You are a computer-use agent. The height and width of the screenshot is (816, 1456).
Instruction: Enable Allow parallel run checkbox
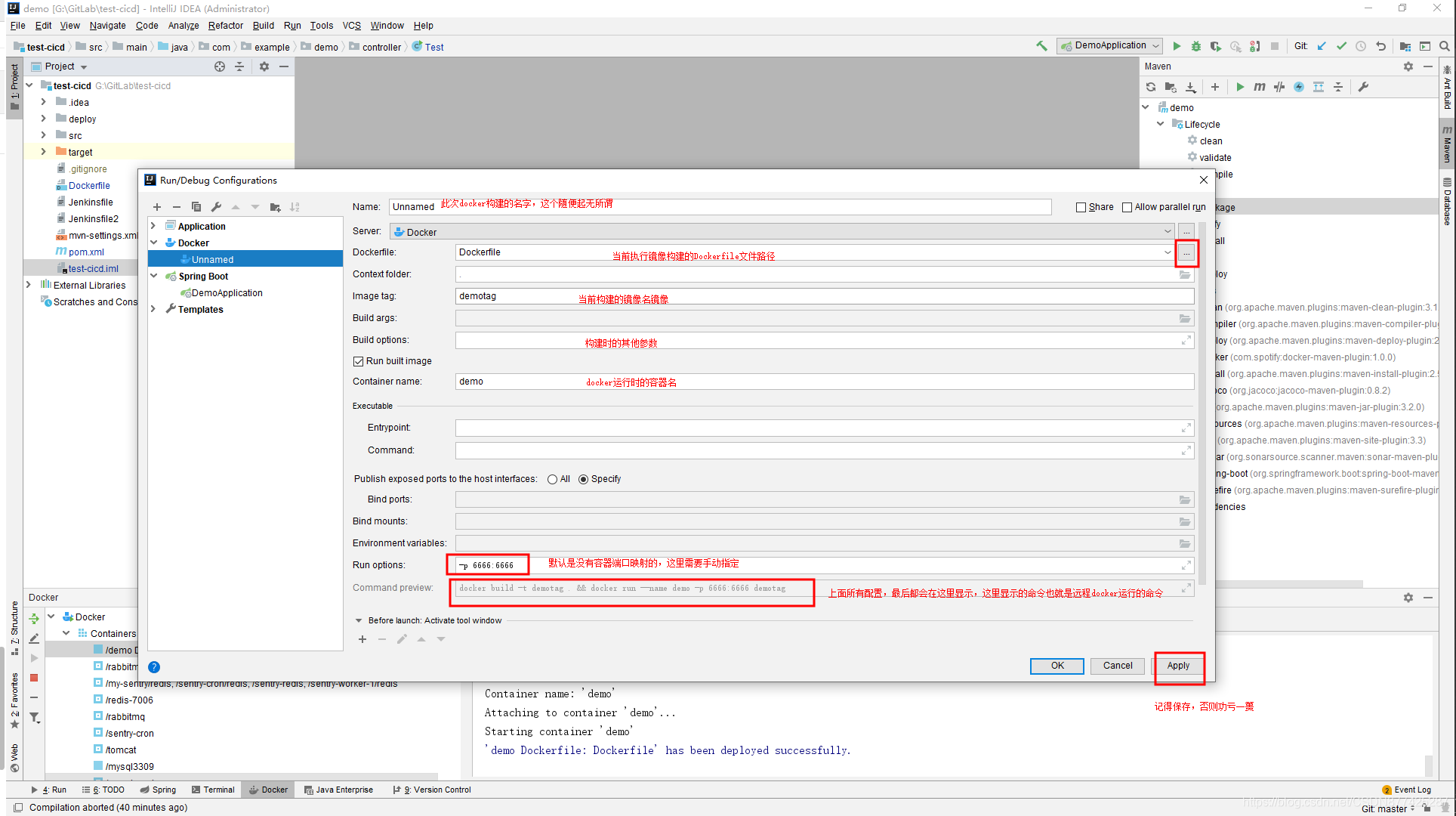[1127, 207]
